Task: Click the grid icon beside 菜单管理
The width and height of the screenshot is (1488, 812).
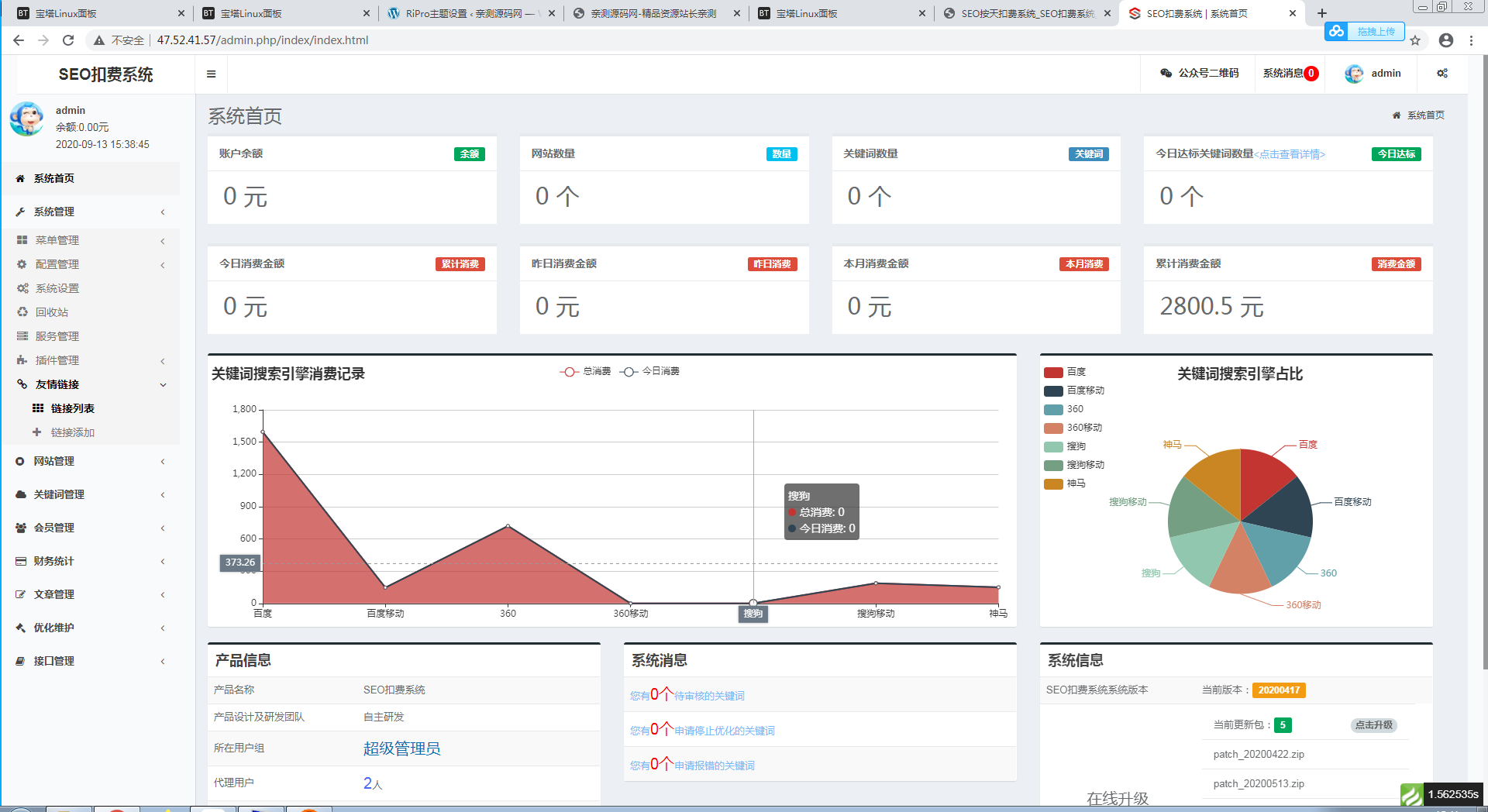Action: 22,240
